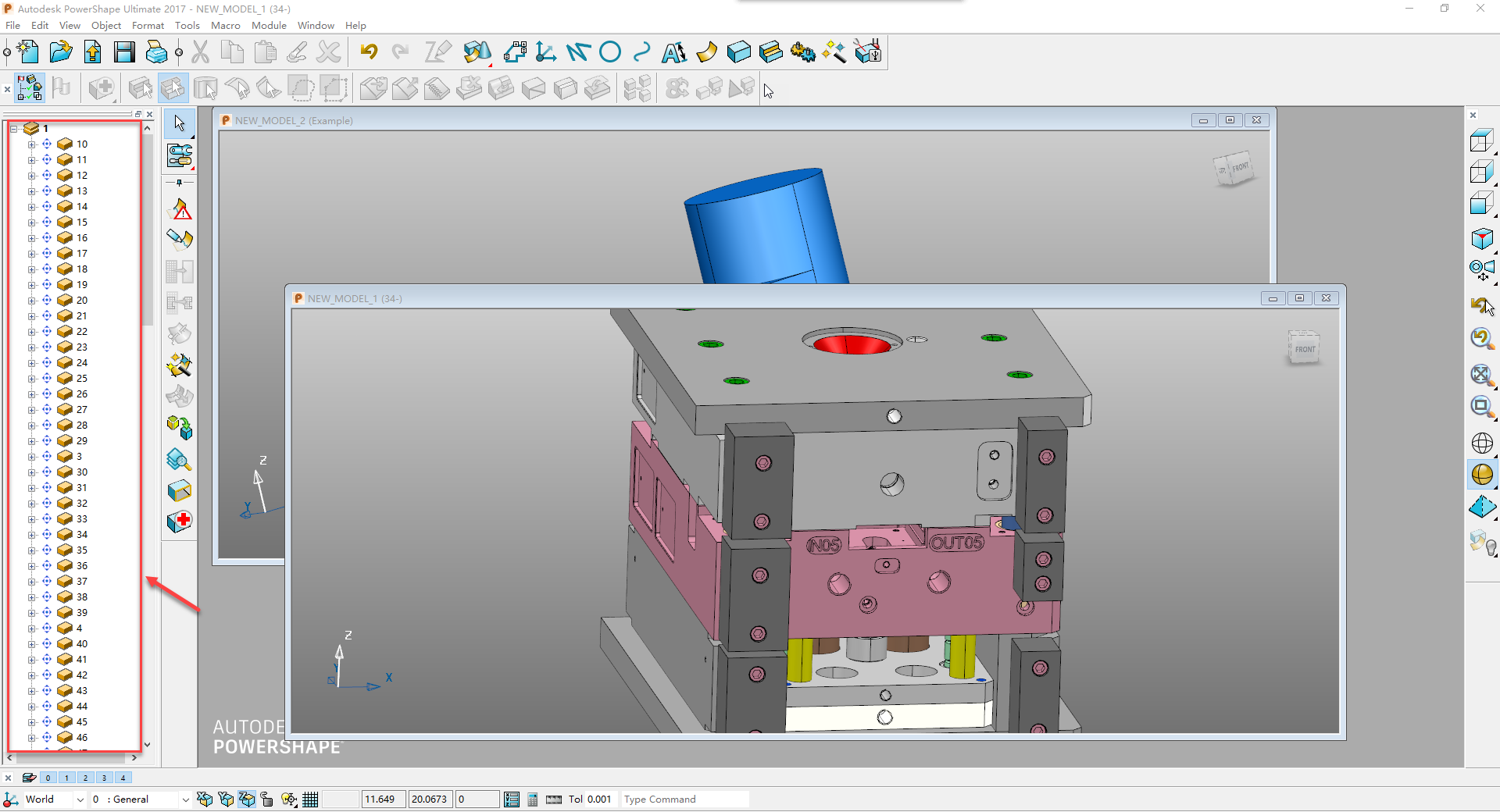This screenshot has height=812, width=1500.
Task: Click the grid display icon on status bar
Action: [x=310, y=799]
